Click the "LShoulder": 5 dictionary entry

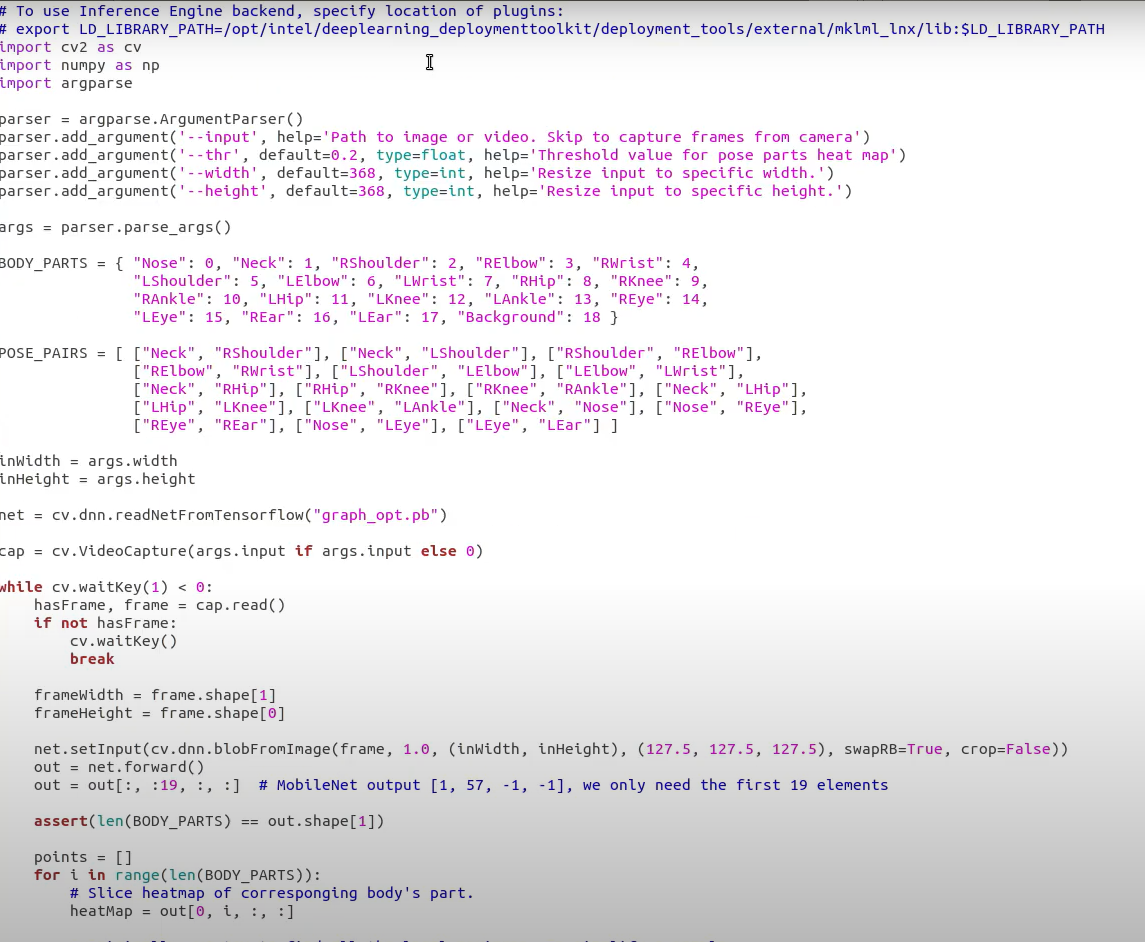196,281
